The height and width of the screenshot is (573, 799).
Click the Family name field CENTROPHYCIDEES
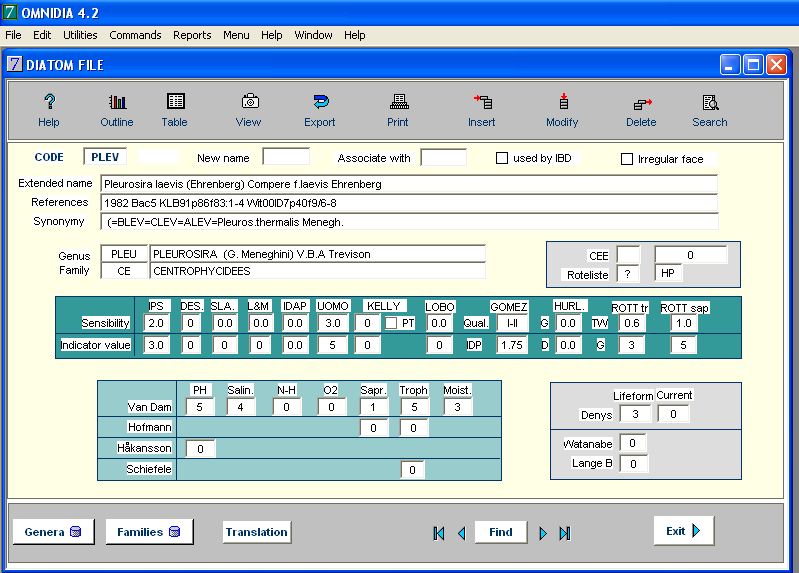[317, 271]
